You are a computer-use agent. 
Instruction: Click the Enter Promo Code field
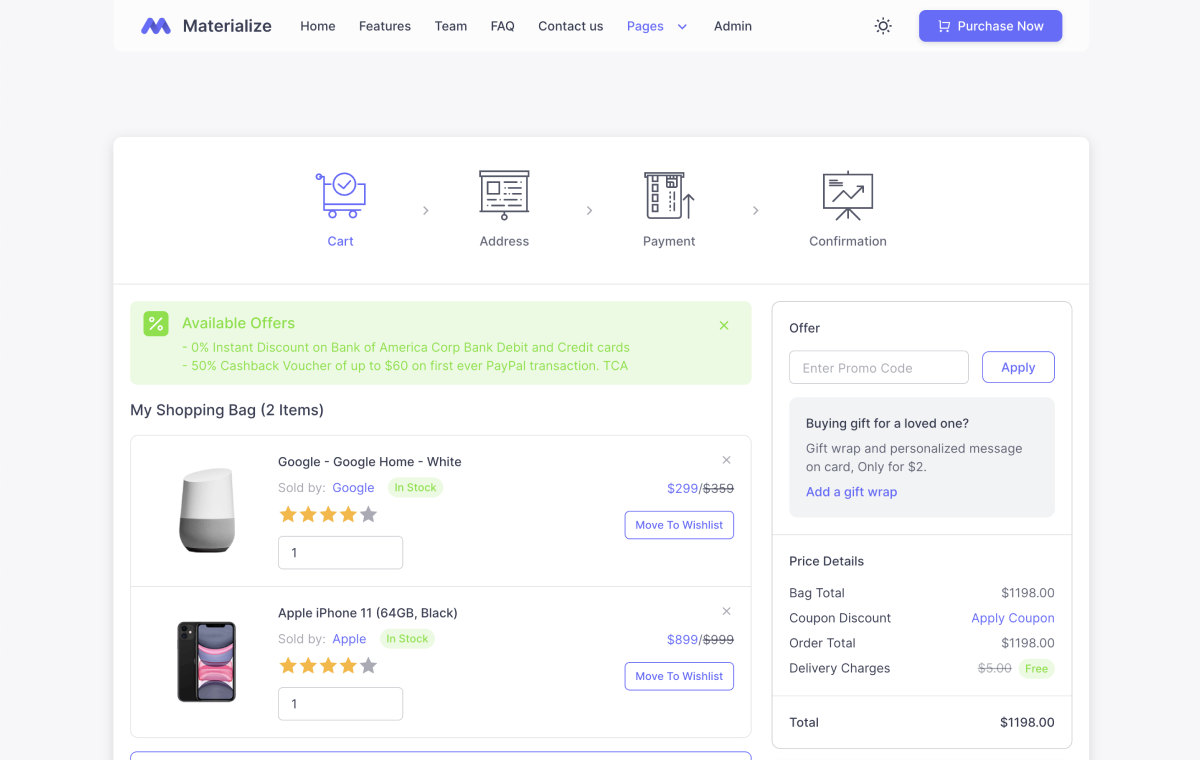878,367
